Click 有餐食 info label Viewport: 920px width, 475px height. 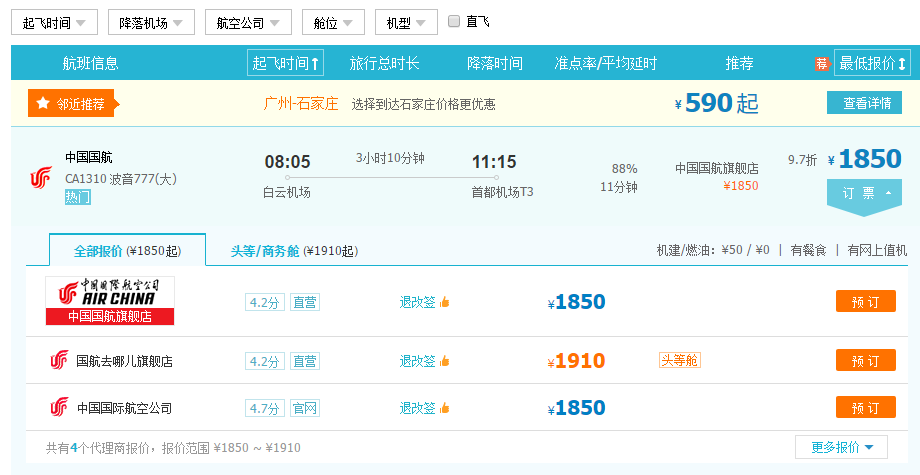pyautogui.click(x=809, y=250)
